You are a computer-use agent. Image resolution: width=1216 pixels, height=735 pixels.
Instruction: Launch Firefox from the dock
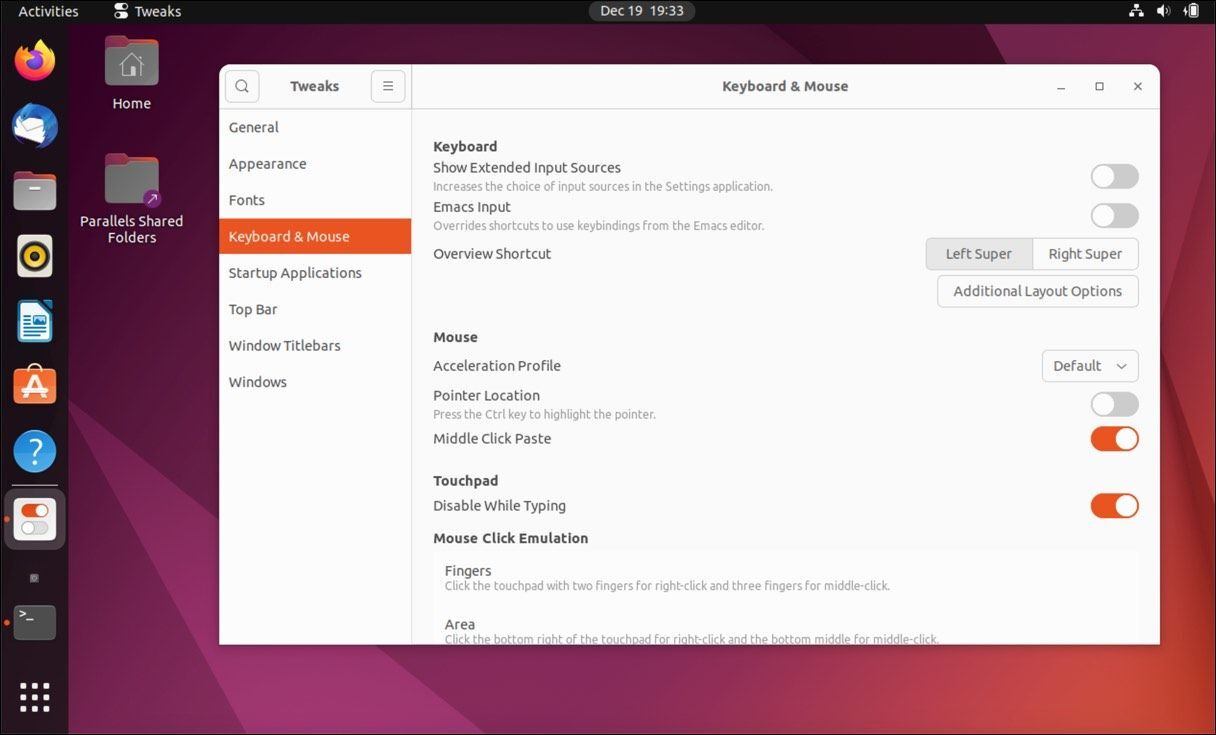click(x=35, y=62)
